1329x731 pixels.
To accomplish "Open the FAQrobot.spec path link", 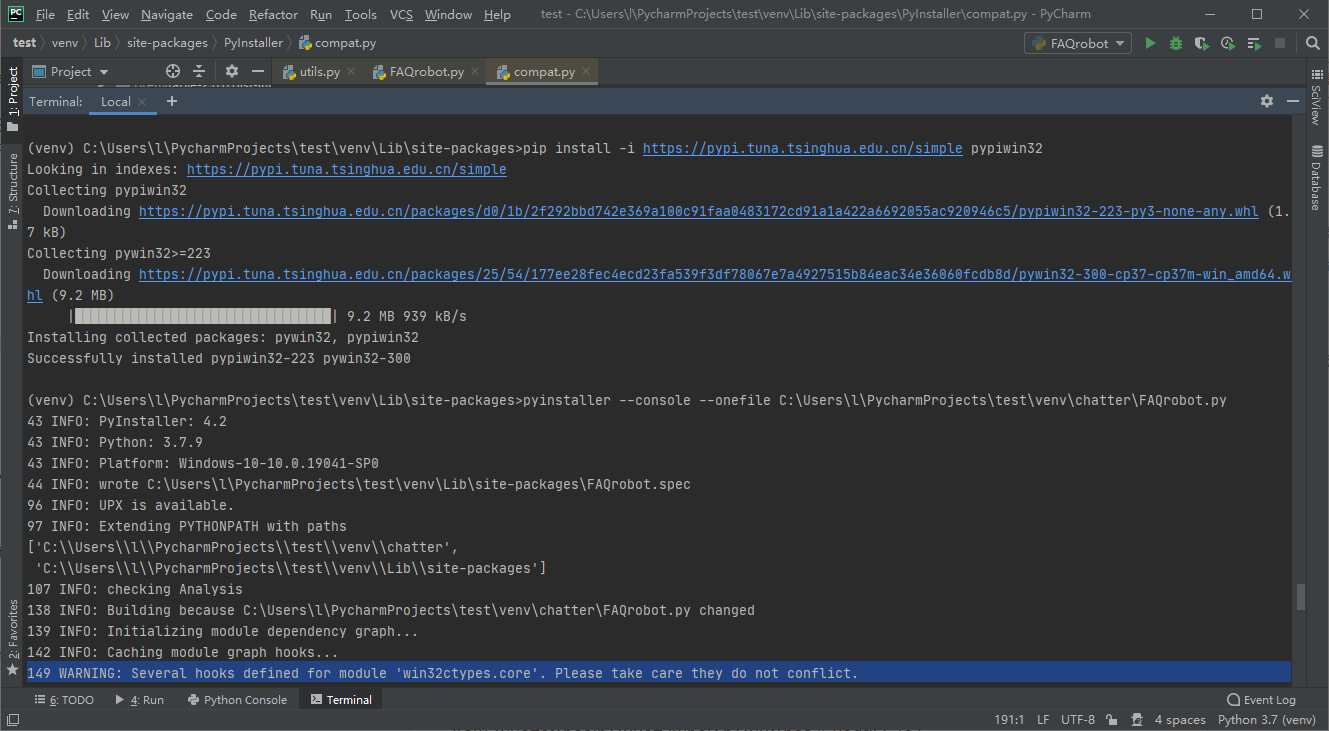I will tap(419, 484).
